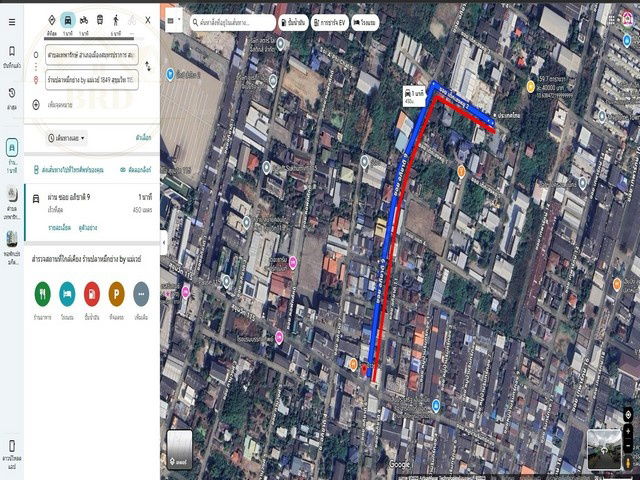Edit the destination input field
Image resolution: width=640 pixels, height=480 pixels.
[92, 80]
